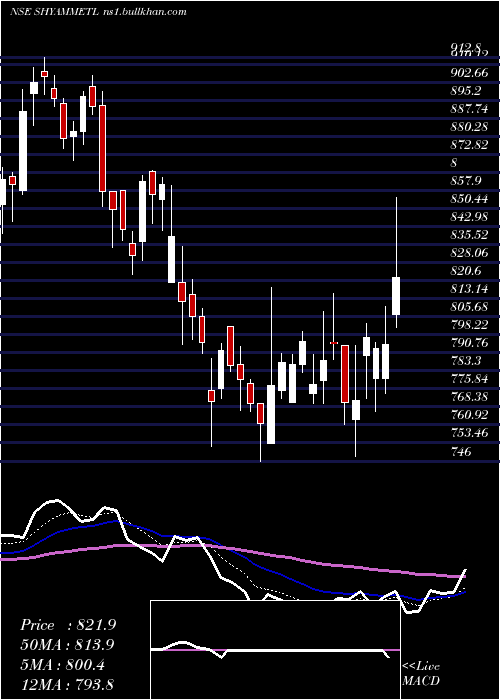Select the 783.3 price axis label

point(466,361)
